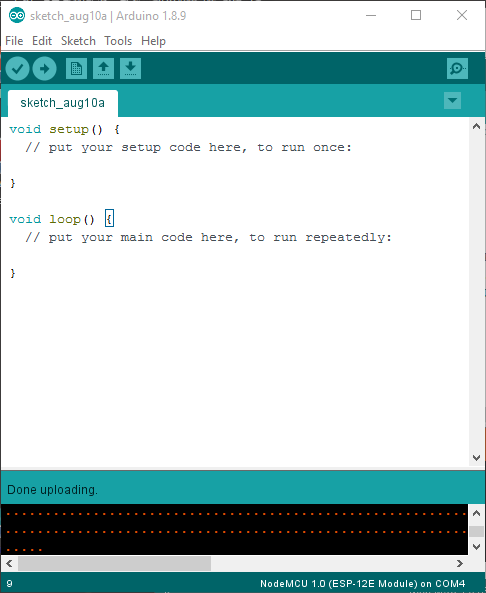The image size is (486, 593).
Task: Click horizontal scrollbar right arrow
Action: pos(460,564)
